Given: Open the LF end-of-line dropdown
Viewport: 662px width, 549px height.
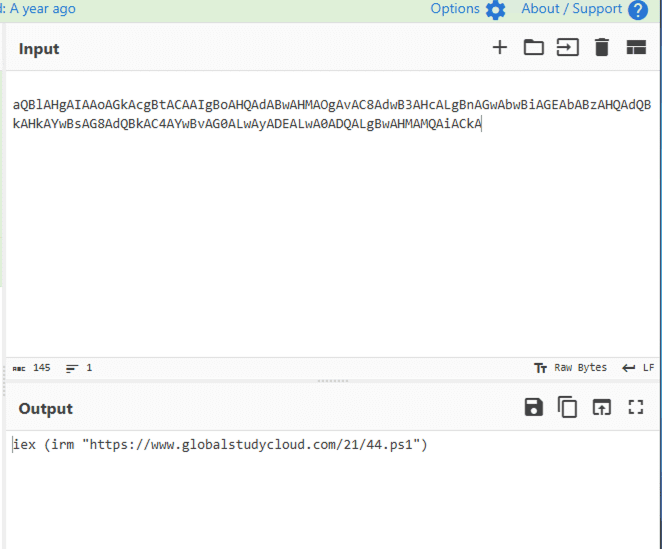Looking at the screenshot, I should tap(638, 368).
